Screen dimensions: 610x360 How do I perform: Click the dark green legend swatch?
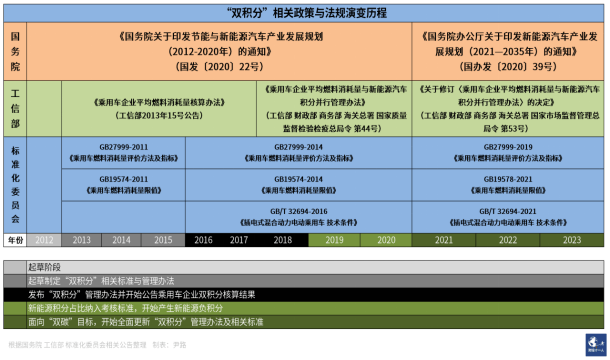[15, 322]
